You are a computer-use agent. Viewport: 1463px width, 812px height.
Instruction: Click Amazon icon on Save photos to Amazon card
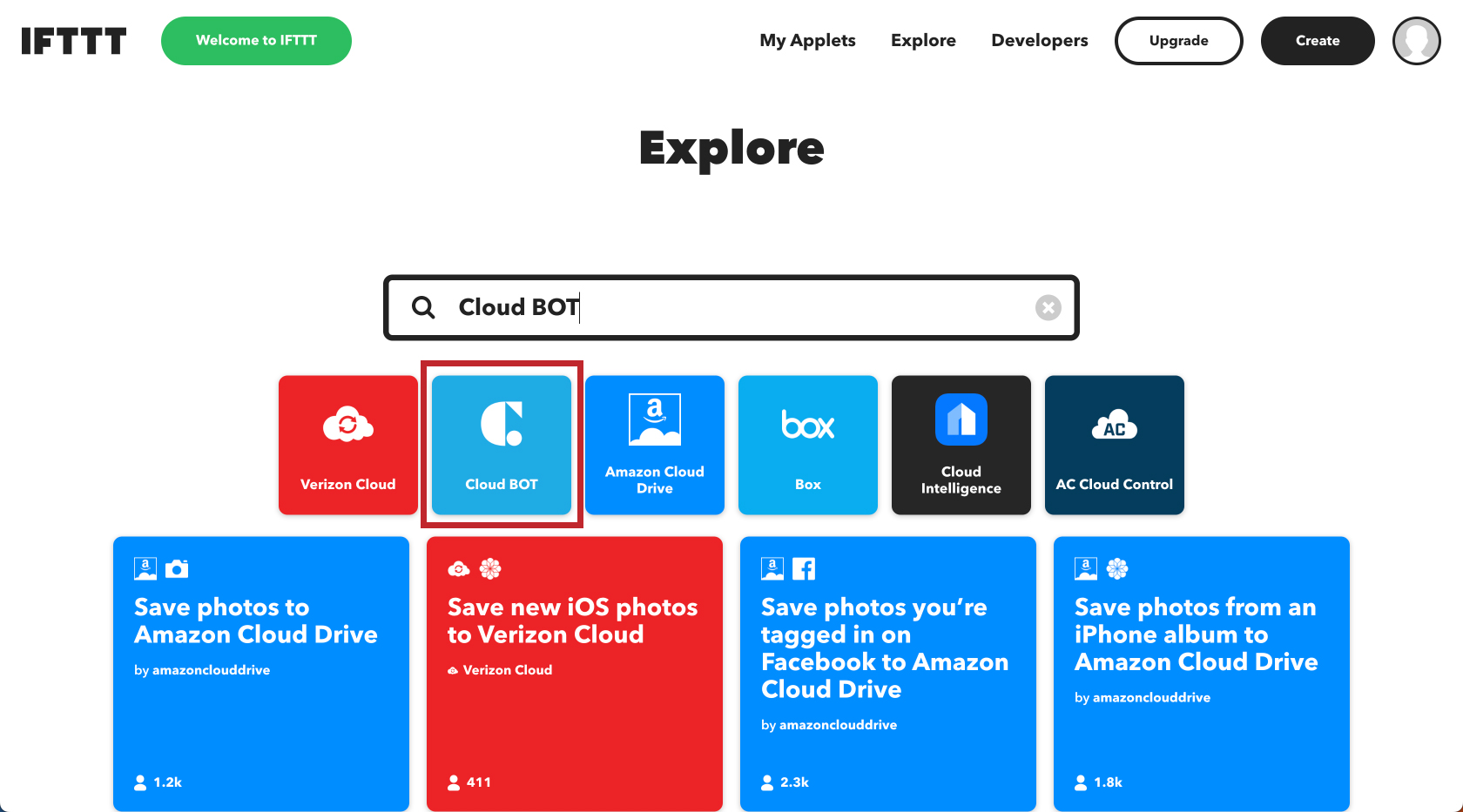[x=145, y=569]
